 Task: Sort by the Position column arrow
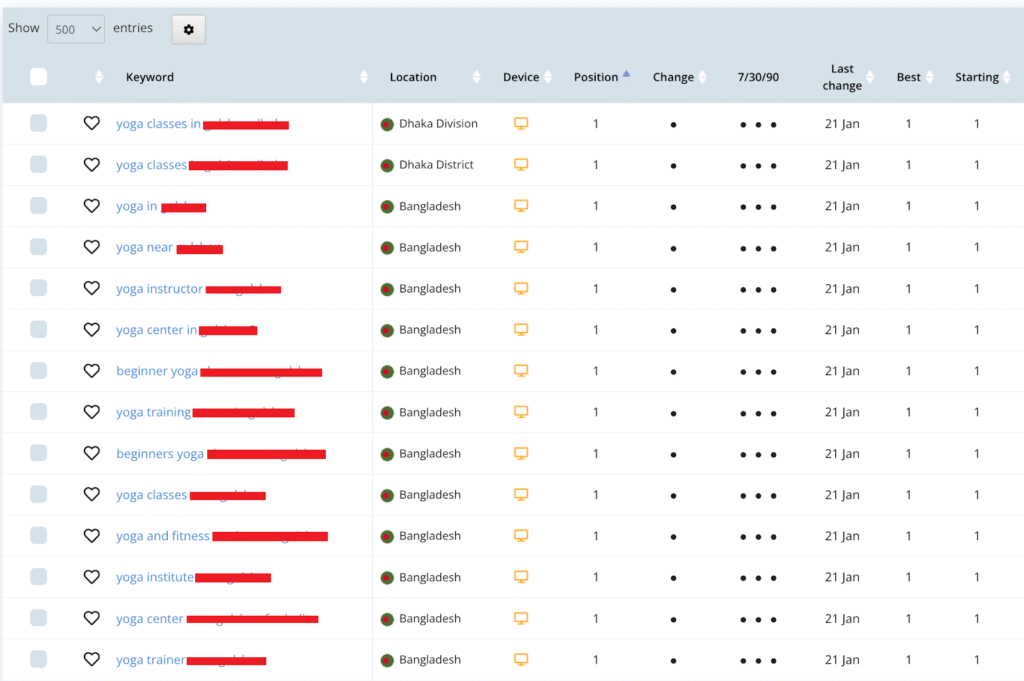pyautogui.click(x=626, y=73)
